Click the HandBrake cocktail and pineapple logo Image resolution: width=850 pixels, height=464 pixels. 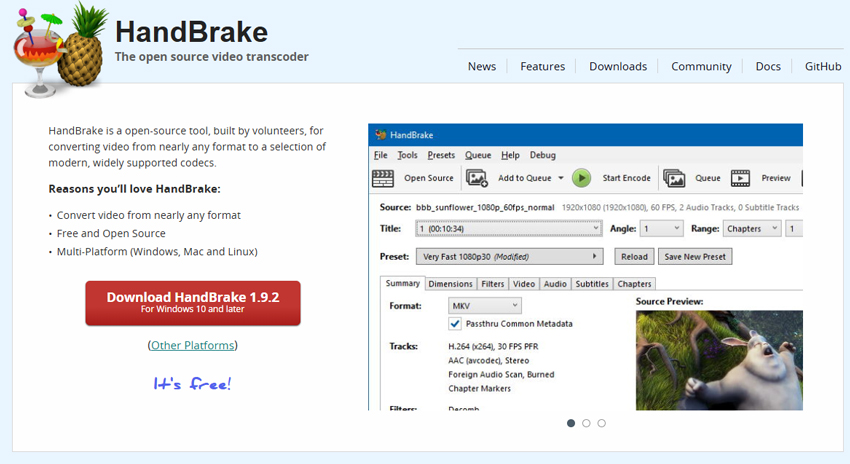click(60, 50)
